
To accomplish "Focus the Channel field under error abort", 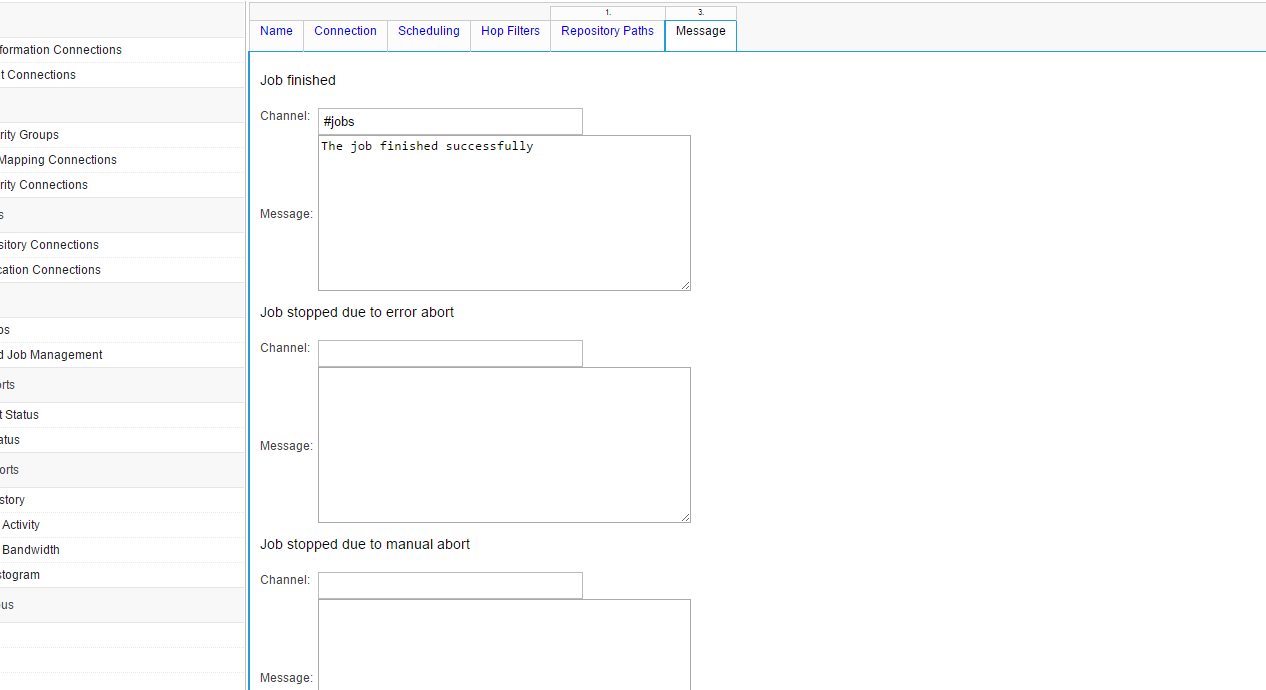I will click(450, 354).
